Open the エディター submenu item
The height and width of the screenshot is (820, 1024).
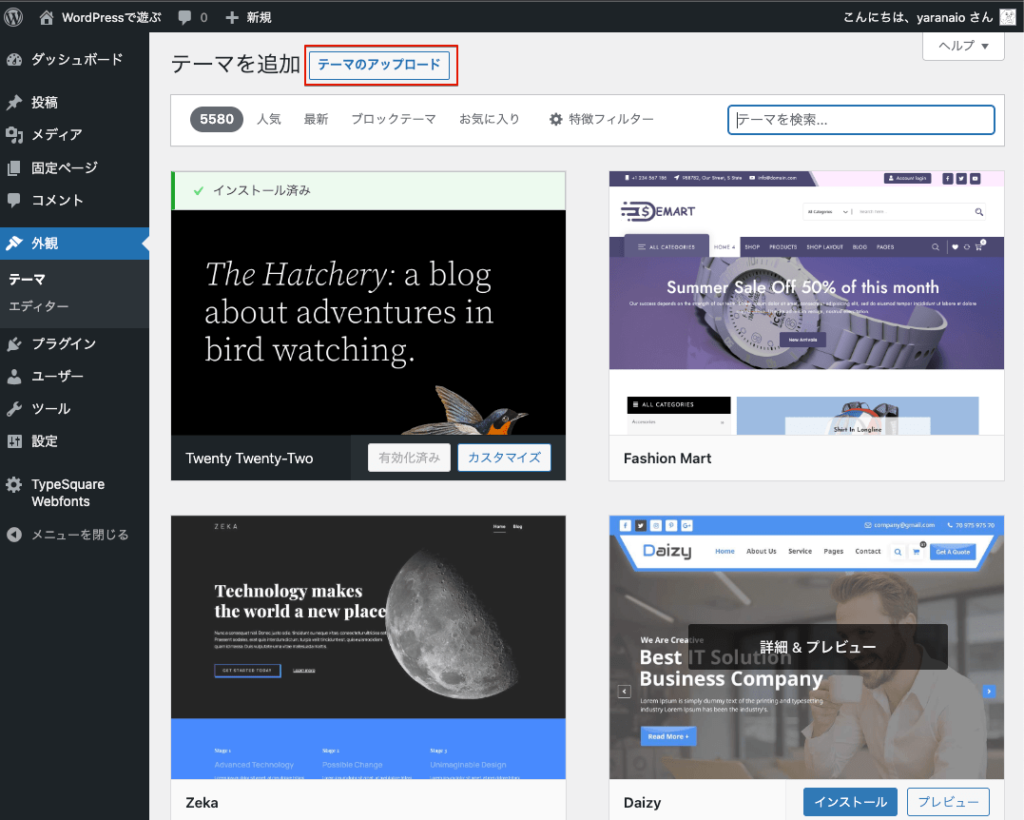(x=38, y=306)
